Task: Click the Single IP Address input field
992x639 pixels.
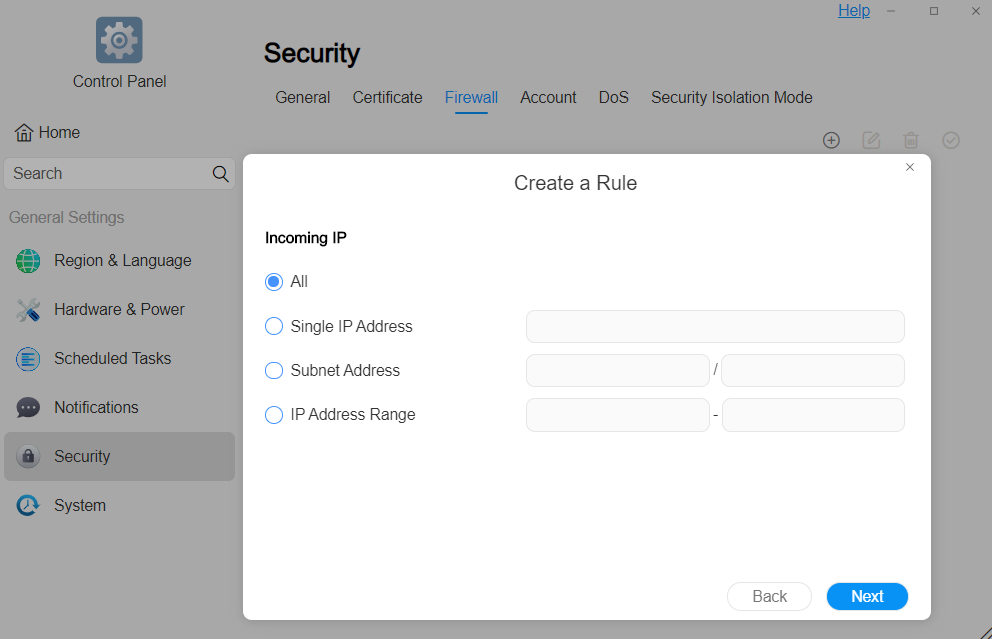Action: (715, 326)
